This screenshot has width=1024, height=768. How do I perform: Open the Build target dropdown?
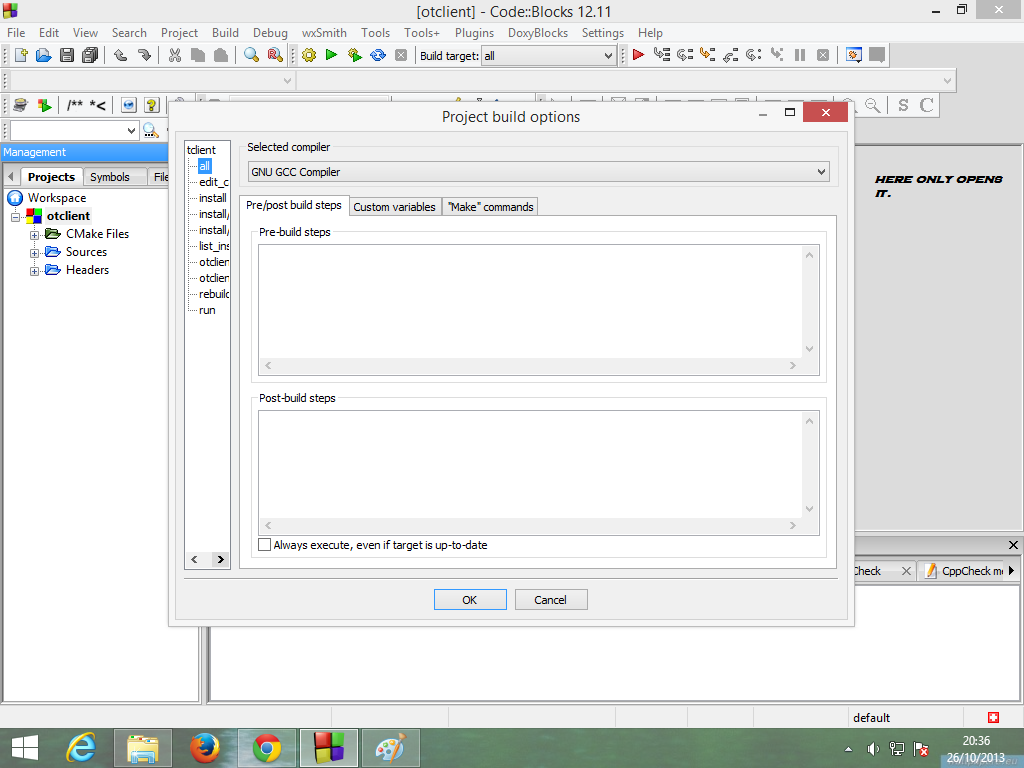click(549, 56)
